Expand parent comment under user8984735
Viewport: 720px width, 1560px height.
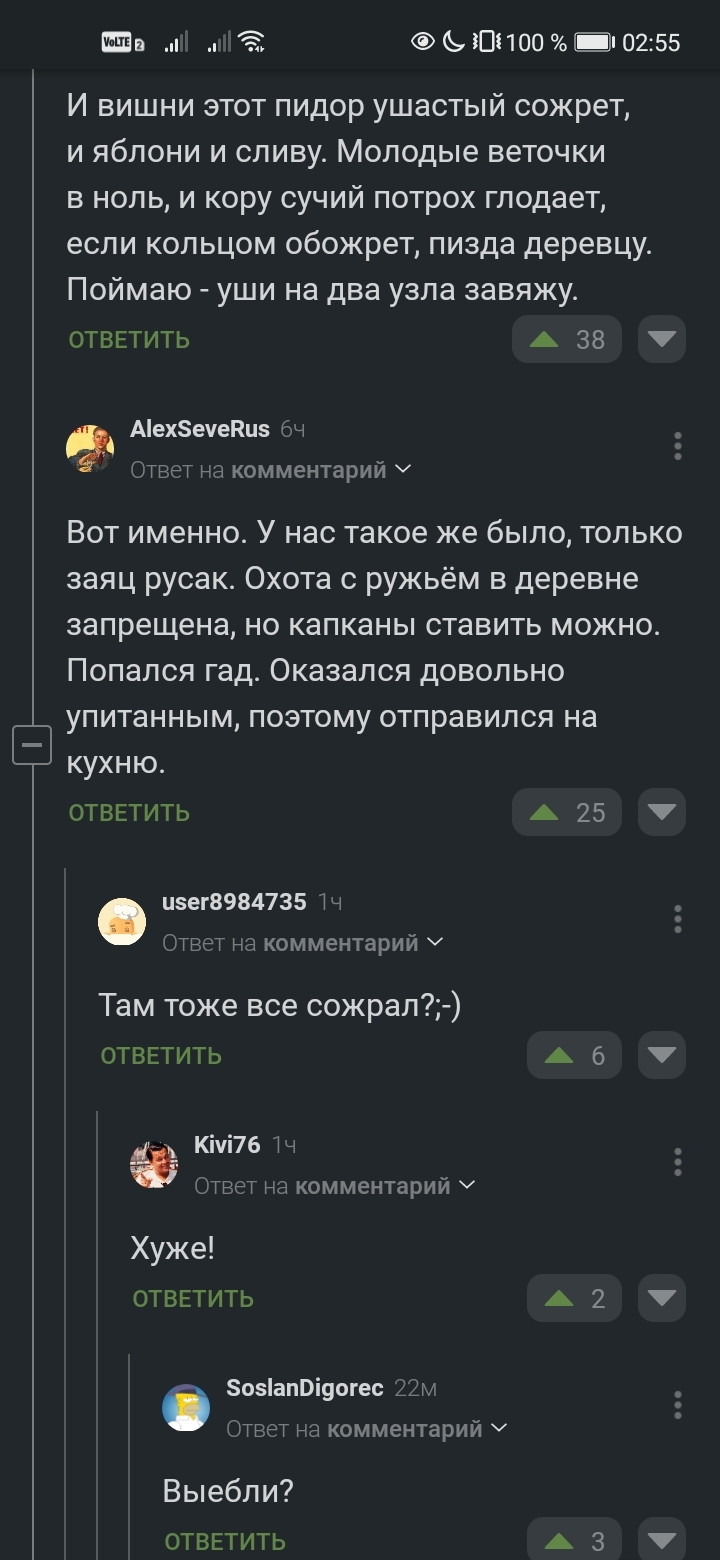tap(303, 943)
